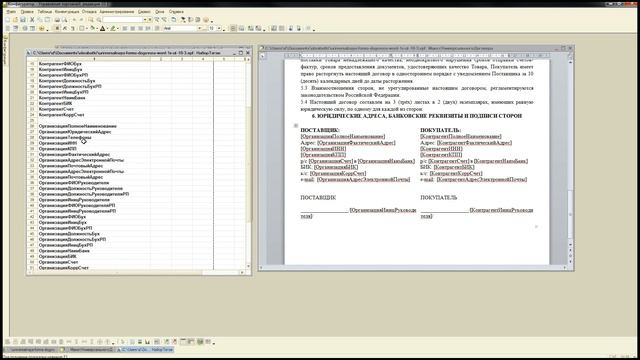The height and width of the screenshot is (360, 640).
Task: Align cell text to the left
Action: [x=125, y=29]
